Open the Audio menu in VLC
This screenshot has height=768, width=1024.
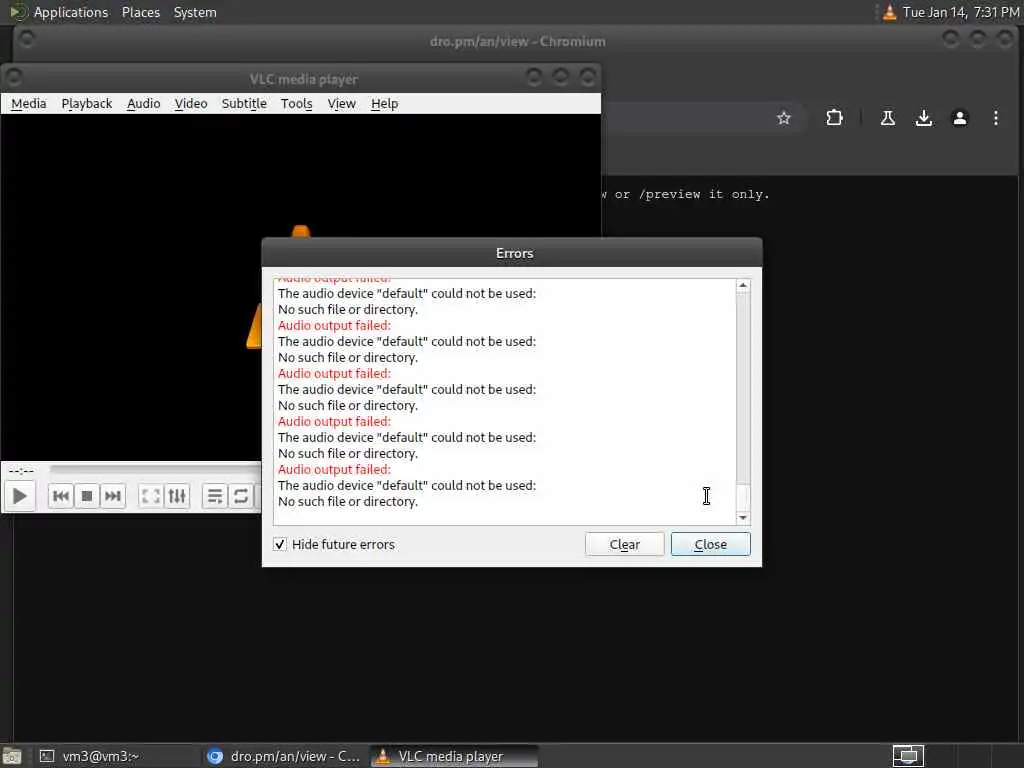pos(144,104)
